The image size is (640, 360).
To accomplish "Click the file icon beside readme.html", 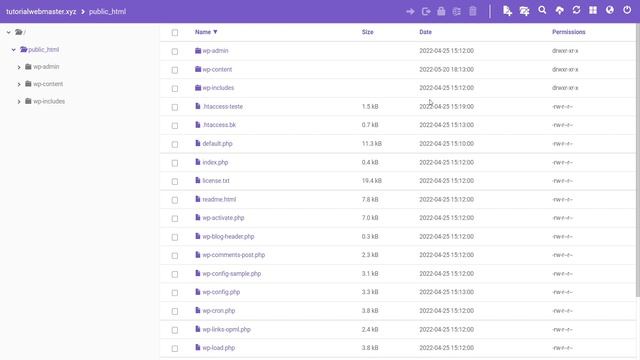I will click(x=198, y=199).
